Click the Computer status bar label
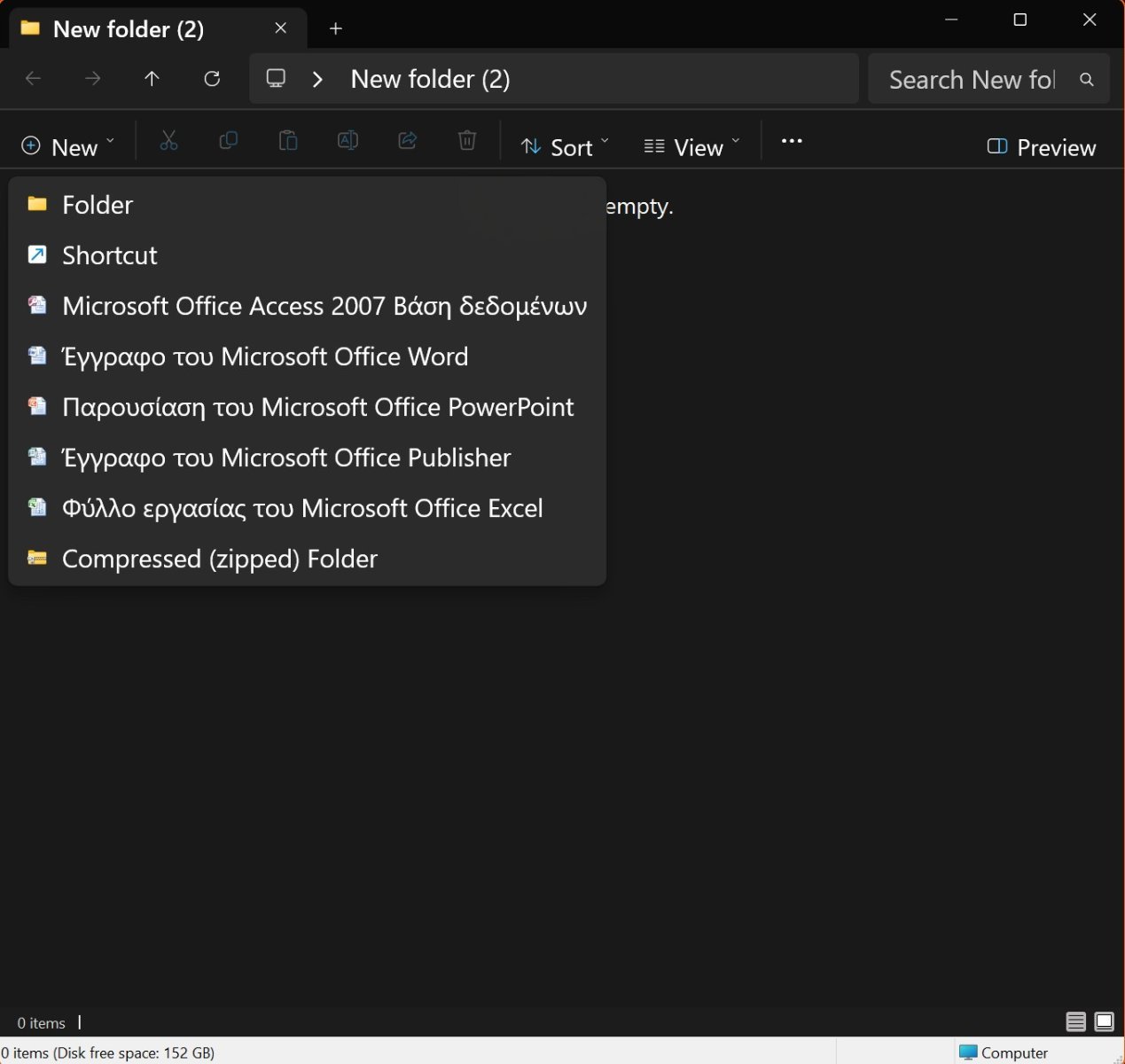 click(x=1004, y=1053)
